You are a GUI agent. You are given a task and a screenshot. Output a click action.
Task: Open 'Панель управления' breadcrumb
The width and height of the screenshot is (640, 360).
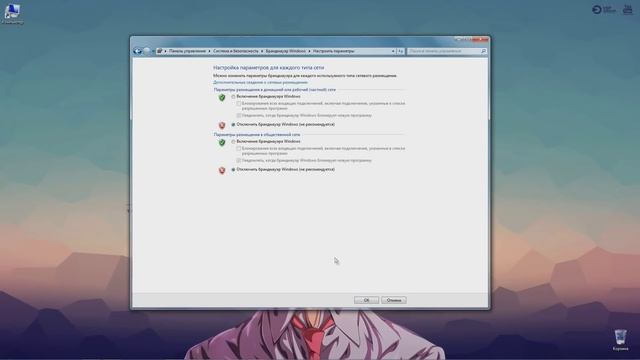pos(187,51)
